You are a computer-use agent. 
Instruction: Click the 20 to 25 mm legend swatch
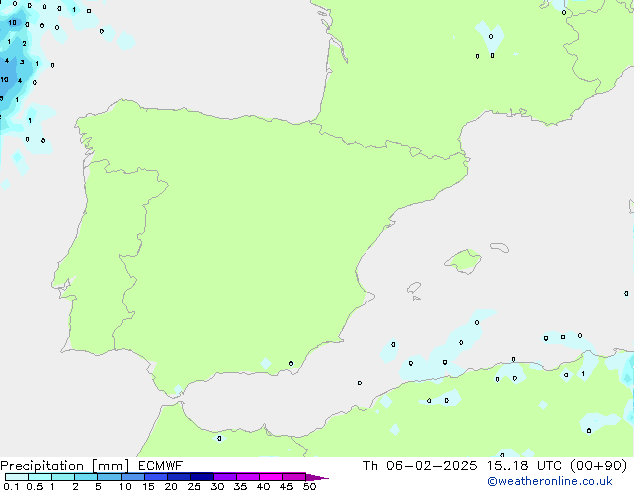[x=179, y=477]
